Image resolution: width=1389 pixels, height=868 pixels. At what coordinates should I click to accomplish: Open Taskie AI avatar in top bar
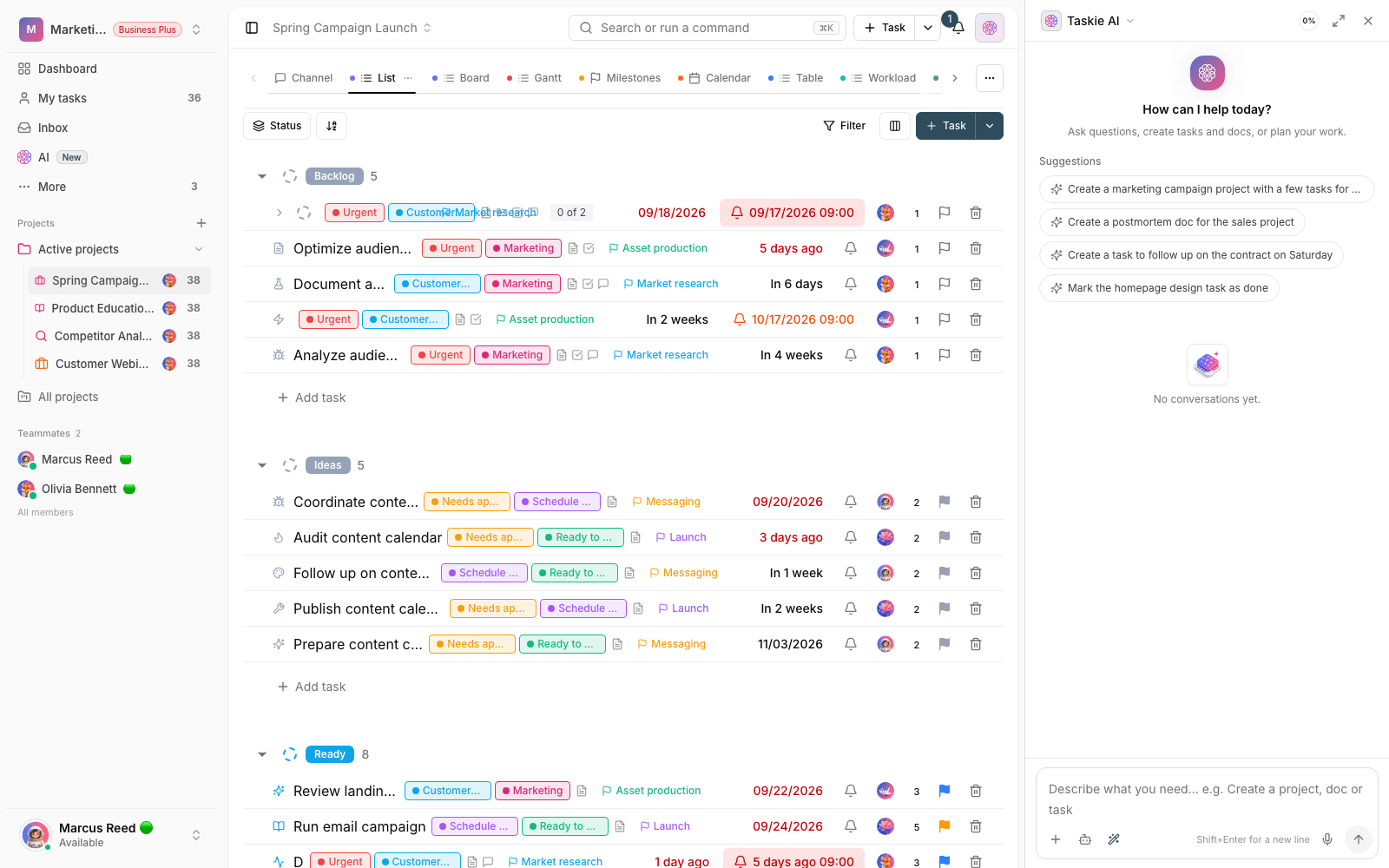click(990, 28)
